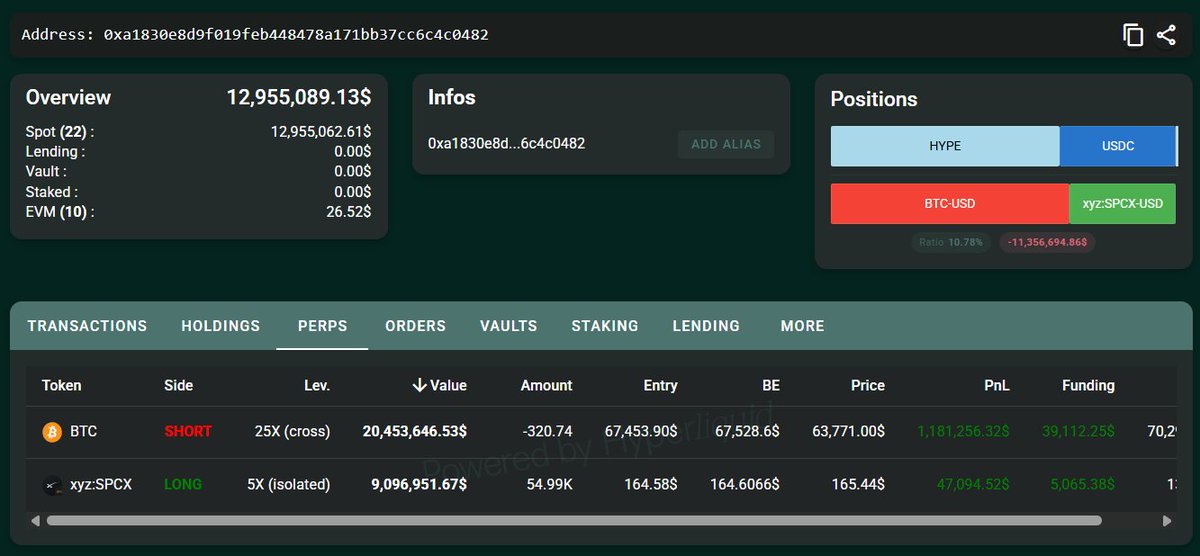This screenshot has width=1200, height=556.
Task: Switch to the LENDING tab
Action: (x=706, y=326)
